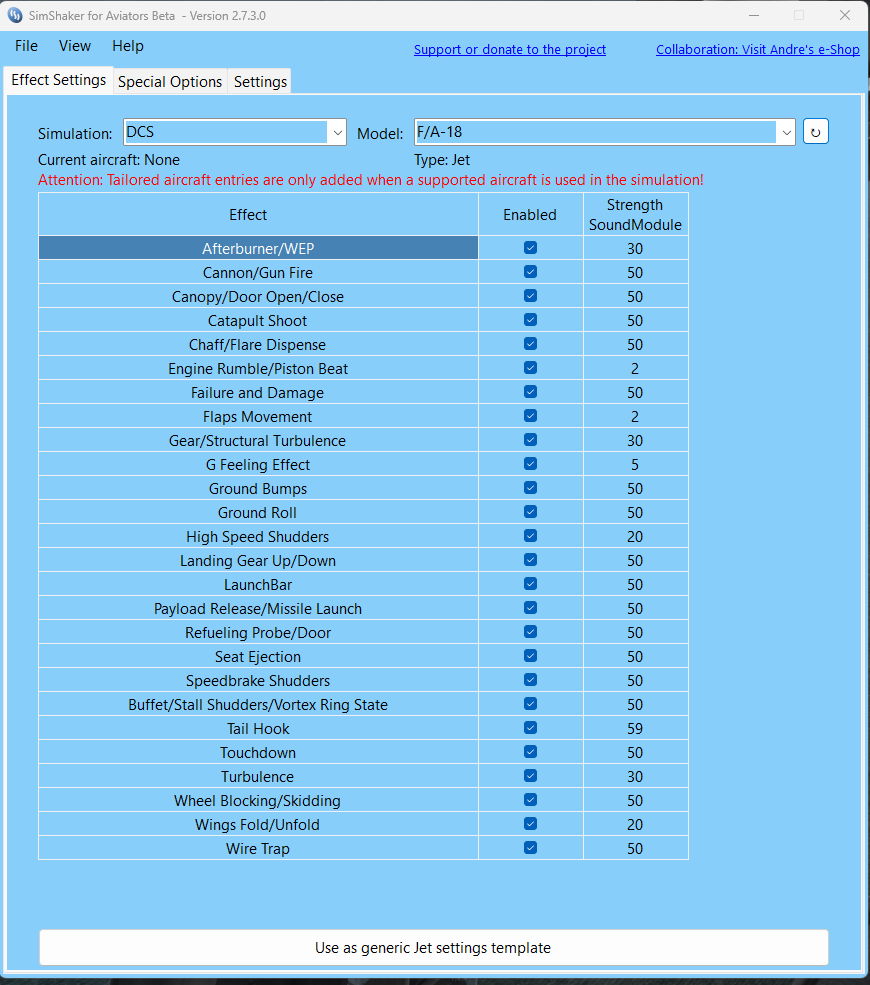Click the Enabled column header

[x=530, y=215]
